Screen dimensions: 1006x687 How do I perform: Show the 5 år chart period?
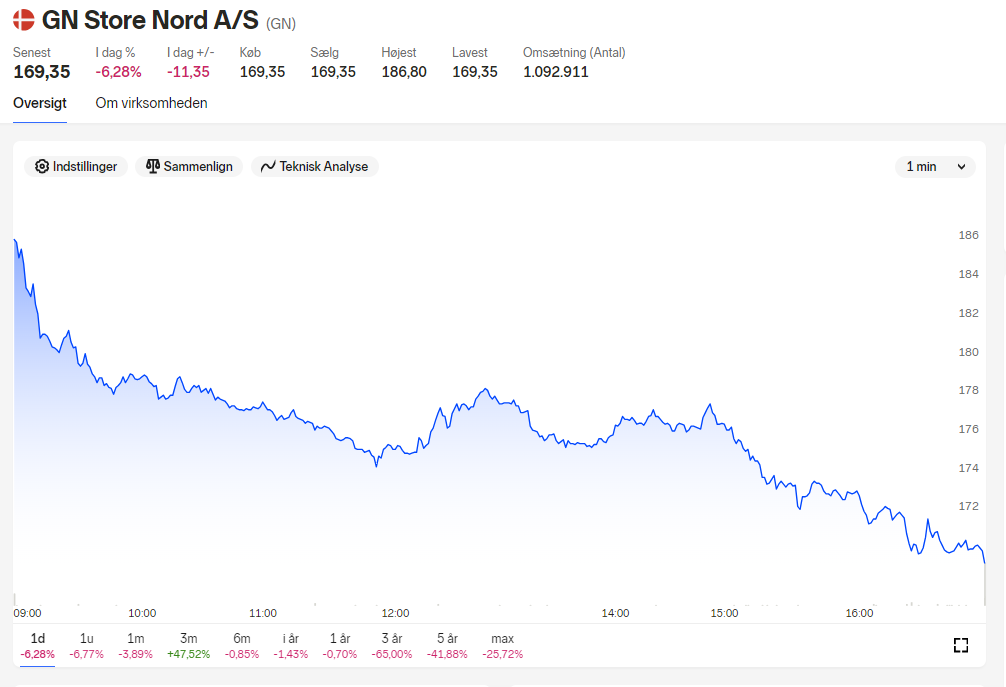click(x=447, y=645)
